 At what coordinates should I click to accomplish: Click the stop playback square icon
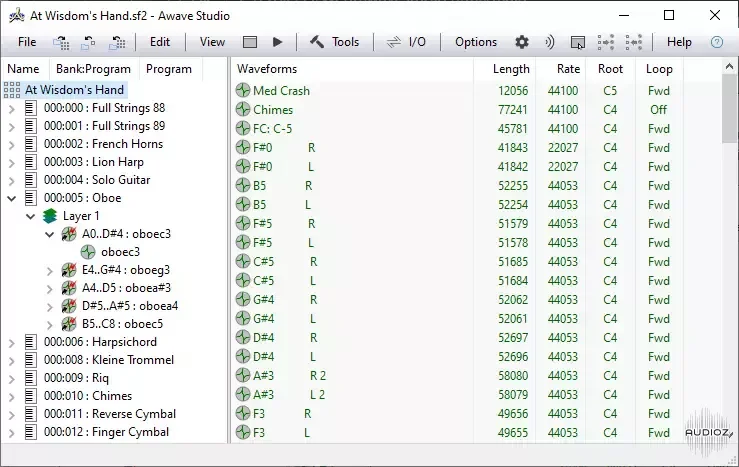250,42
